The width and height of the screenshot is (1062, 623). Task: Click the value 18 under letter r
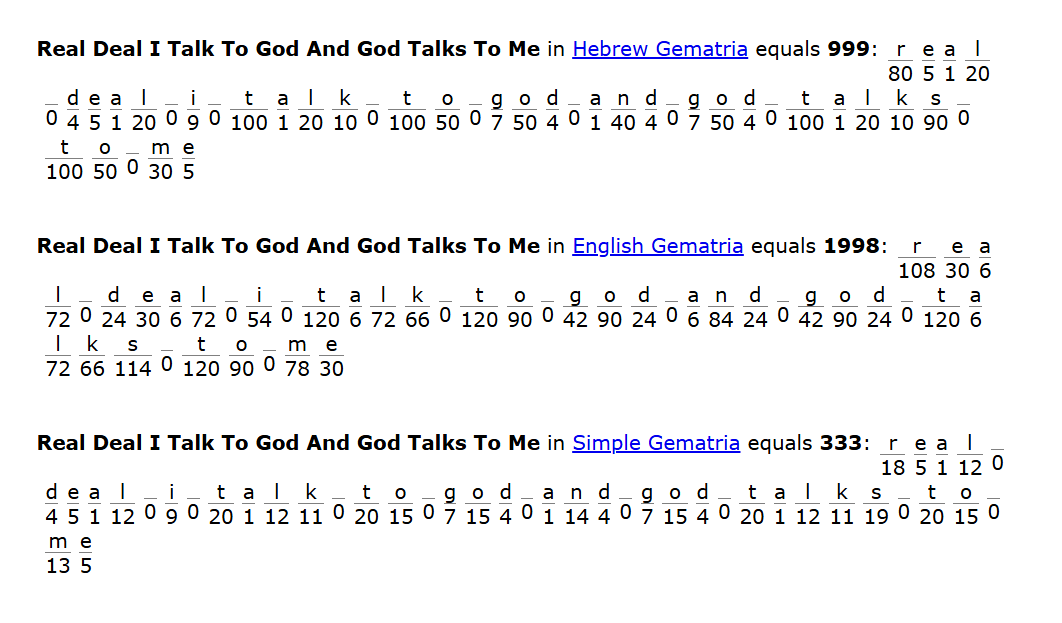tap(893, 468)
